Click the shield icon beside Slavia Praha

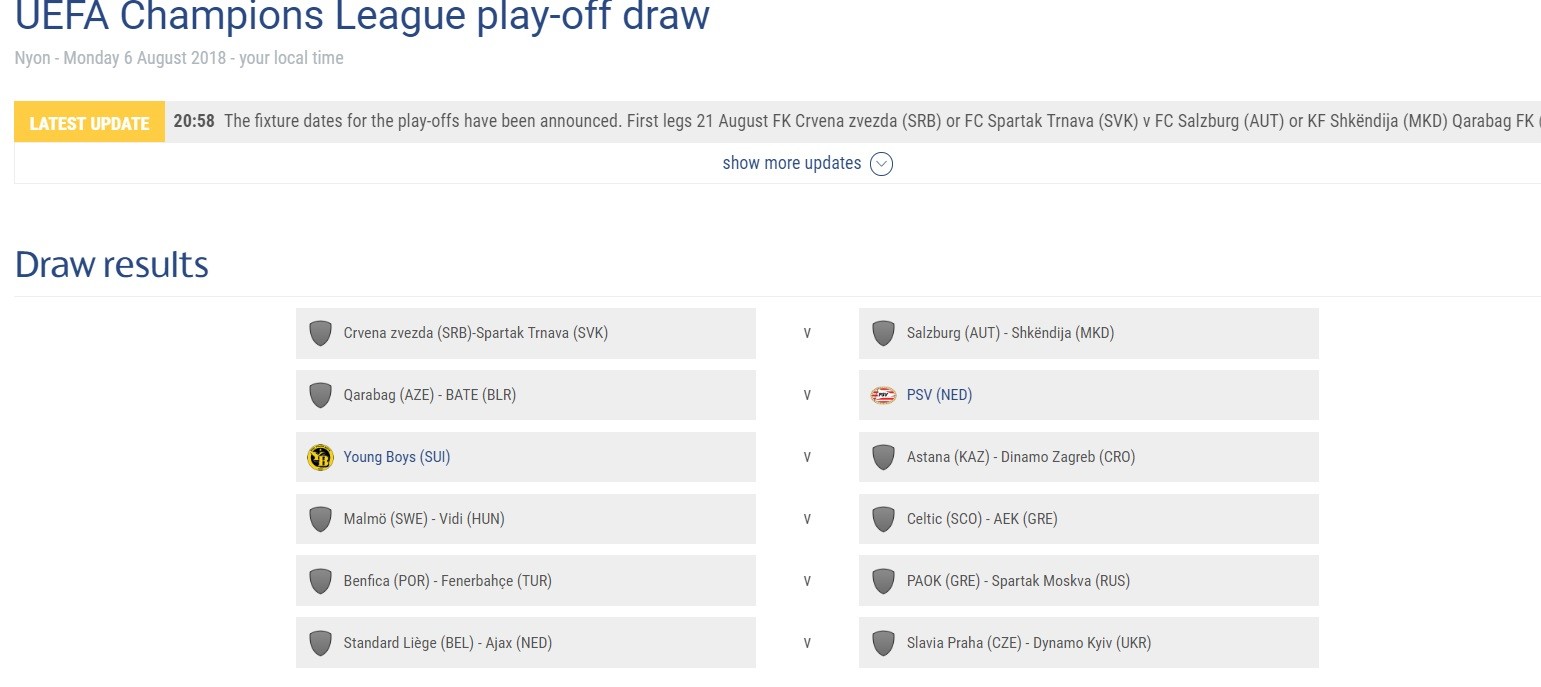[x=883, y=643]
